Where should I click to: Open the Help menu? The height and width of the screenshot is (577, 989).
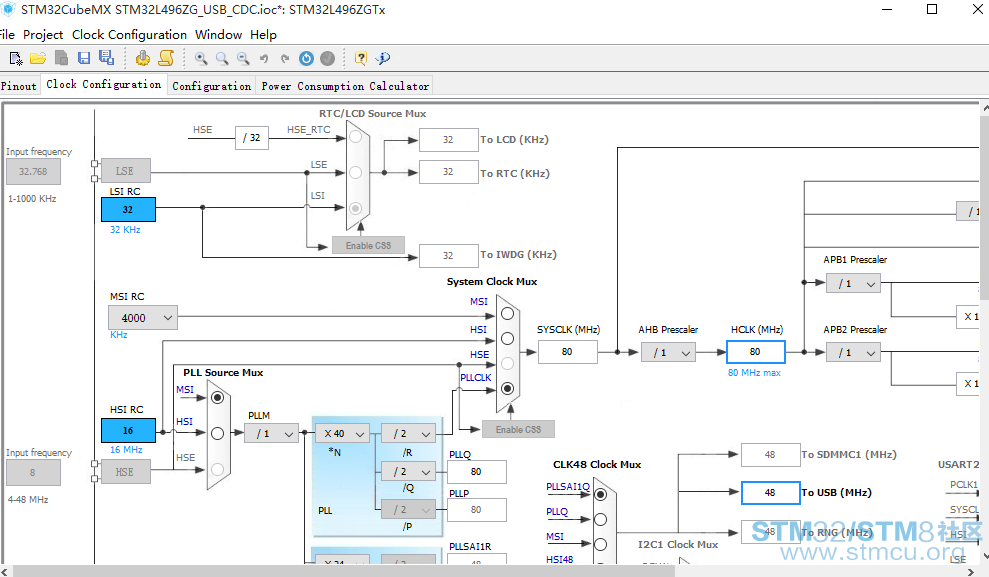tap(263, 35)
